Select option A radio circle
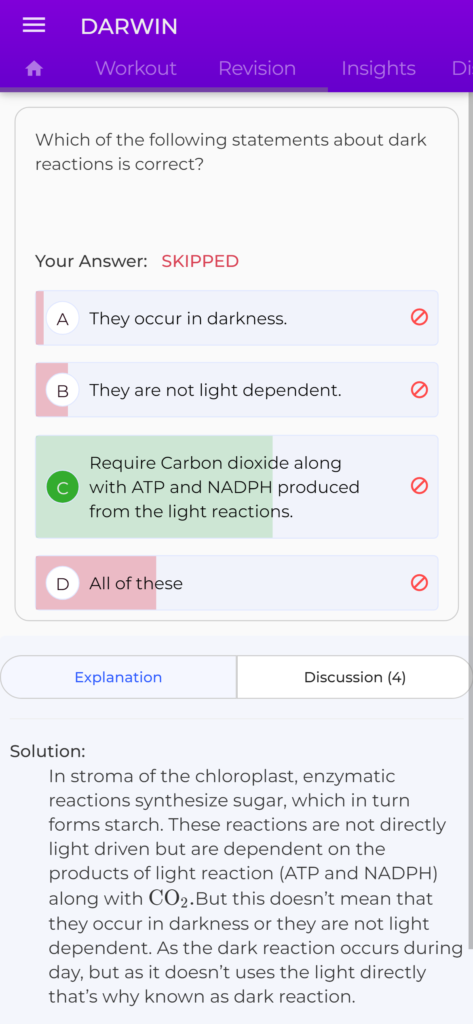 pos(63,319)
